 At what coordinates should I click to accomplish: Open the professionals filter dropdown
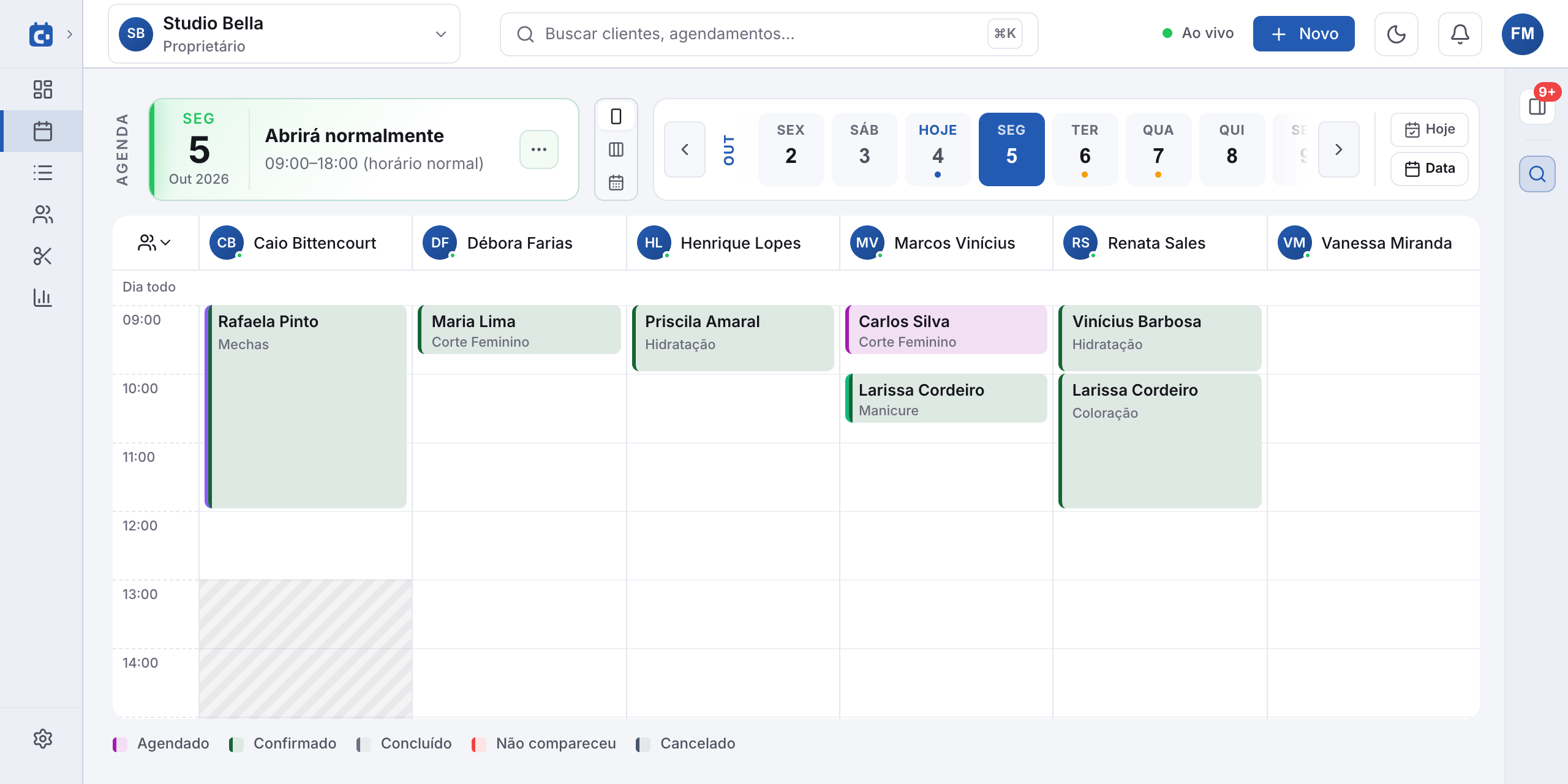[x=154, y=243]
